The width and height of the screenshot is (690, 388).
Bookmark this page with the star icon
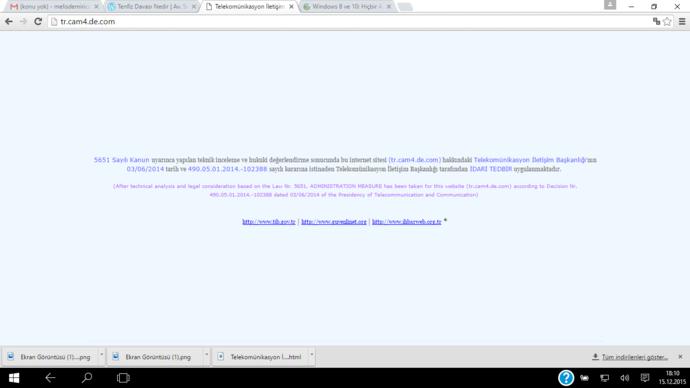point(667,22)
